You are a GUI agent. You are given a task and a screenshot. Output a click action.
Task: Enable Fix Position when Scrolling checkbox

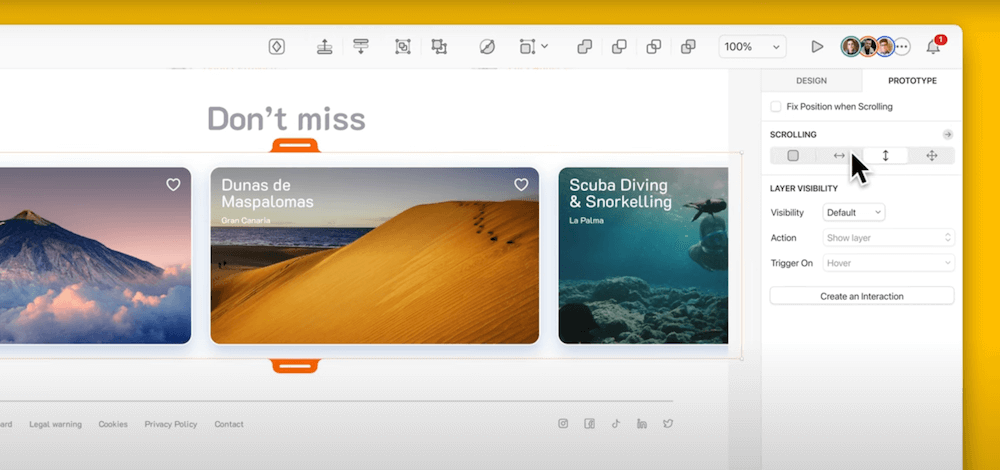[776, 106]
